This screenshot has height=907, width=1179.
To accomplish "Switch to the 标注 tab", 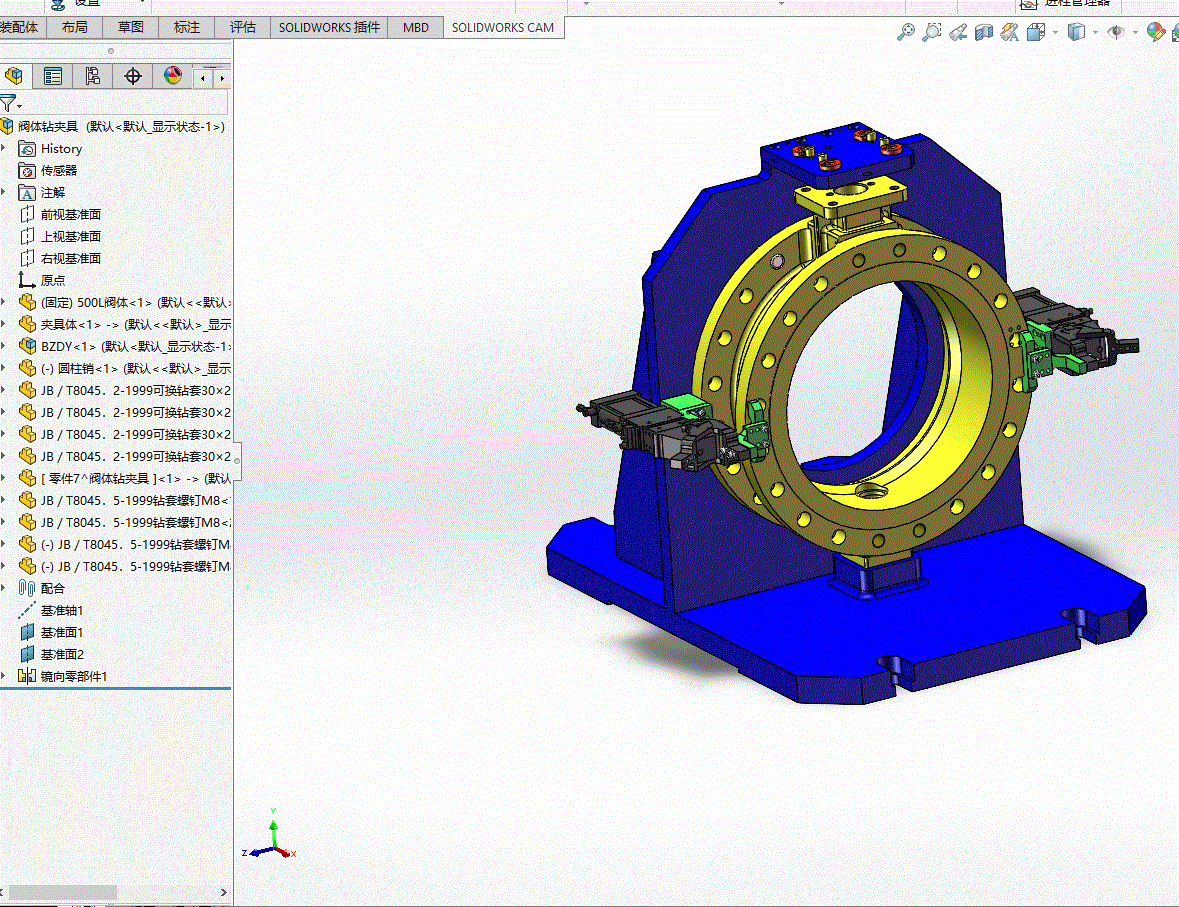I will (x=186, y=28).
